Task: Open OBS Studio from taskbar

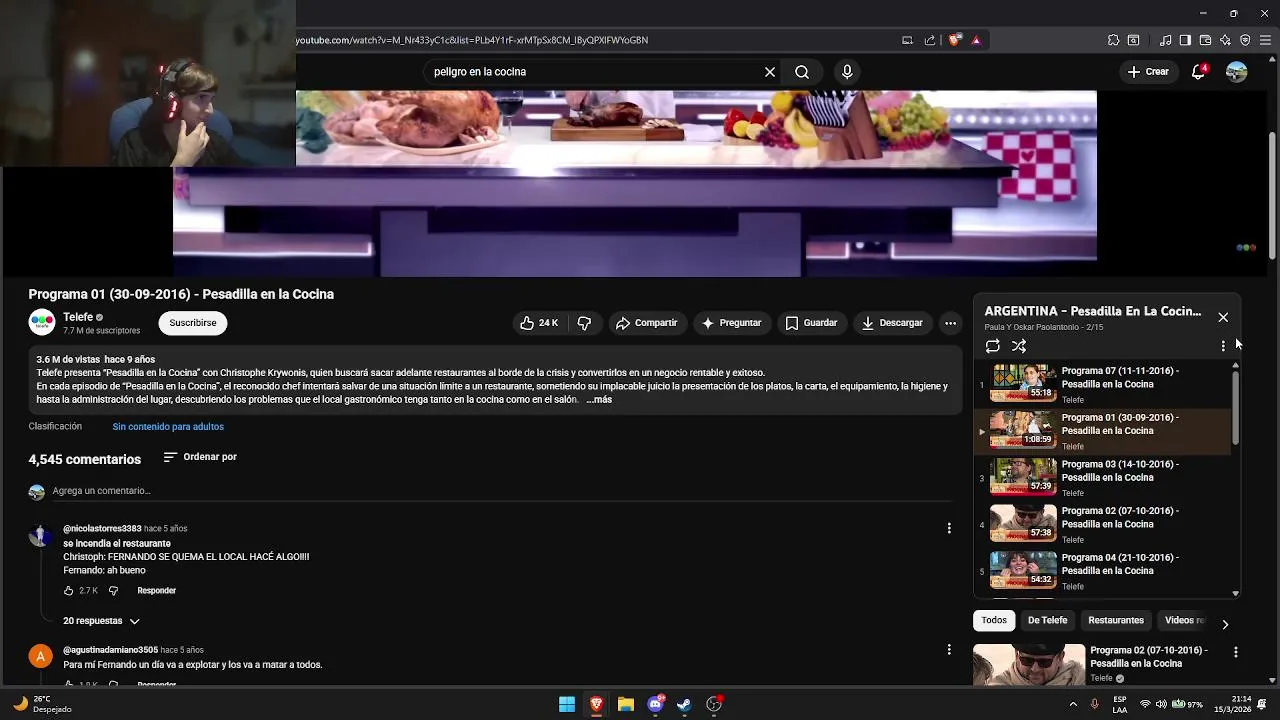Action: [714, 704]
